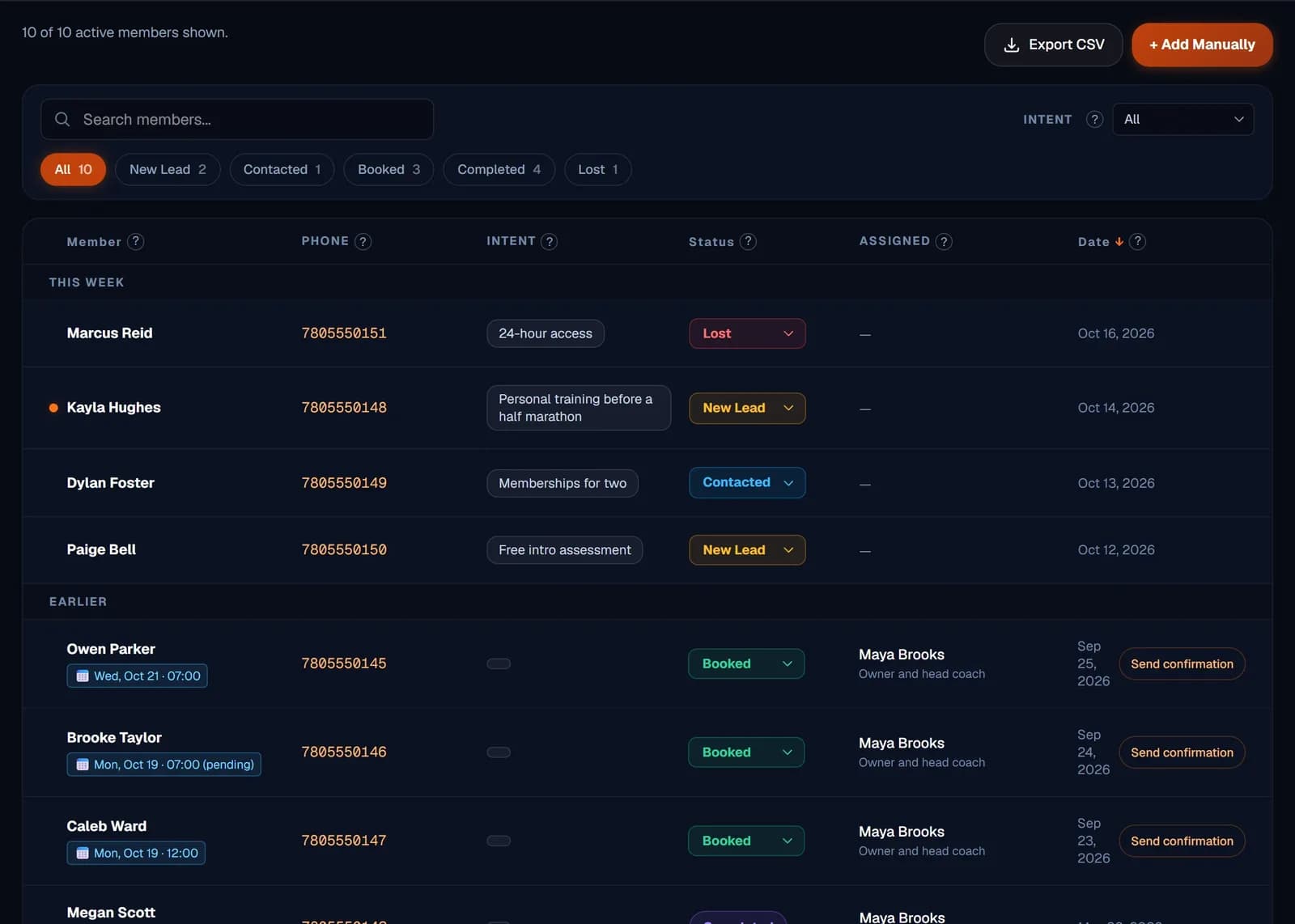Screen dimensions: 1295x924
Task: Select the Completed filter tab
Action: click(499, 169)
